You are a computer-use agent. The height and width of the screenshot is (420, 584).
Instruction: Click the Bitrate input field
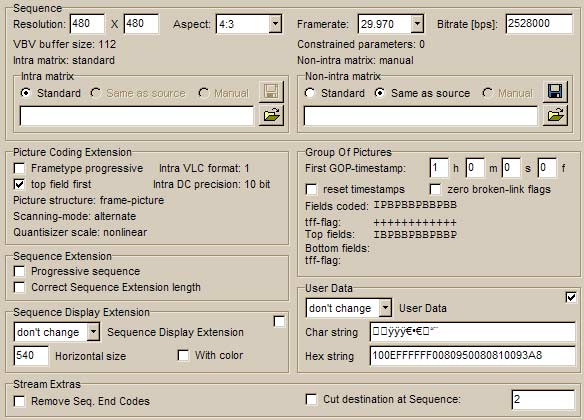539,24
